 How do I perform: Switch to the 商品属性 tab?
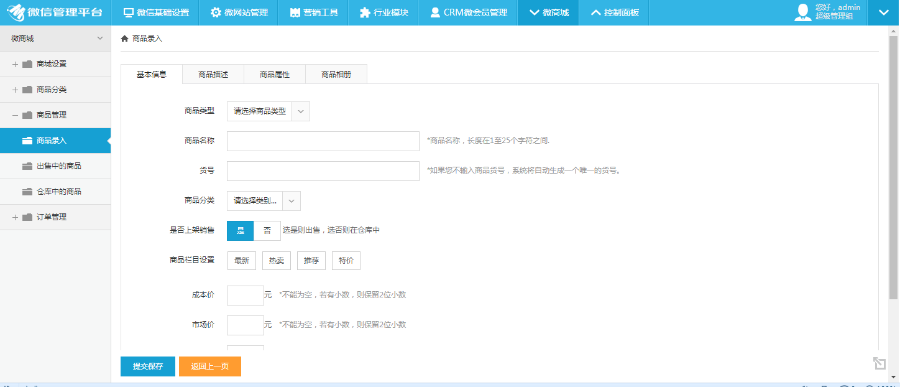[x=274, y=75]
